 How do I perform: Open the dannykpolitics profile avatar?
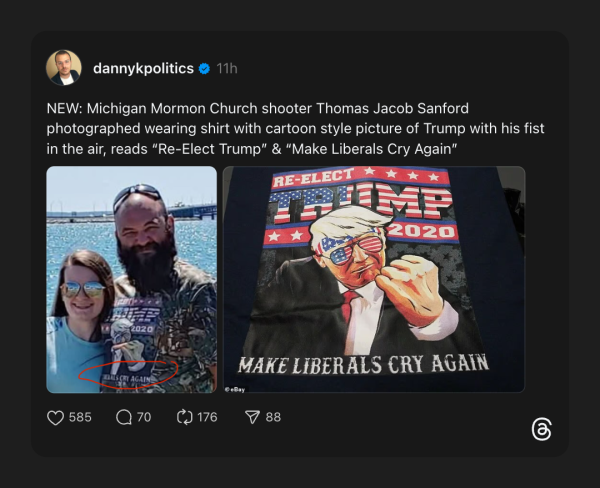(x=64, y=68)
